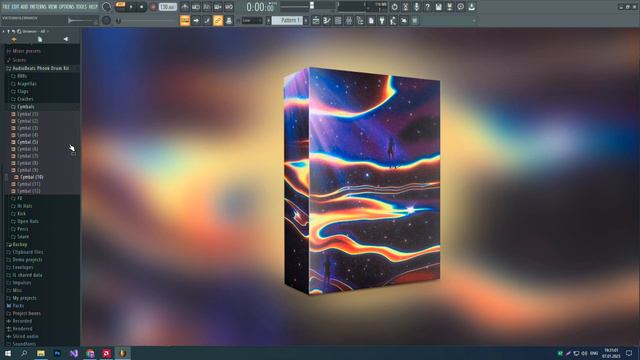Click the plus button after Pattern 1

[306, 20]
